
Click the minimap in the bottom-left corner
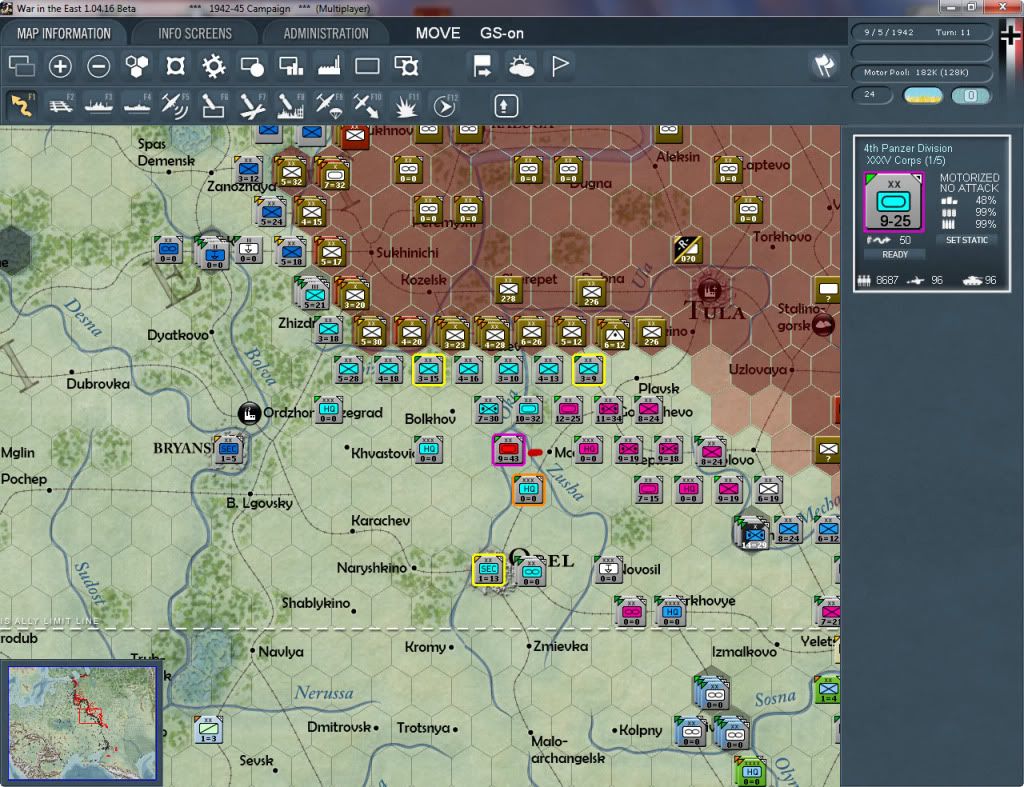click(82, 722)
